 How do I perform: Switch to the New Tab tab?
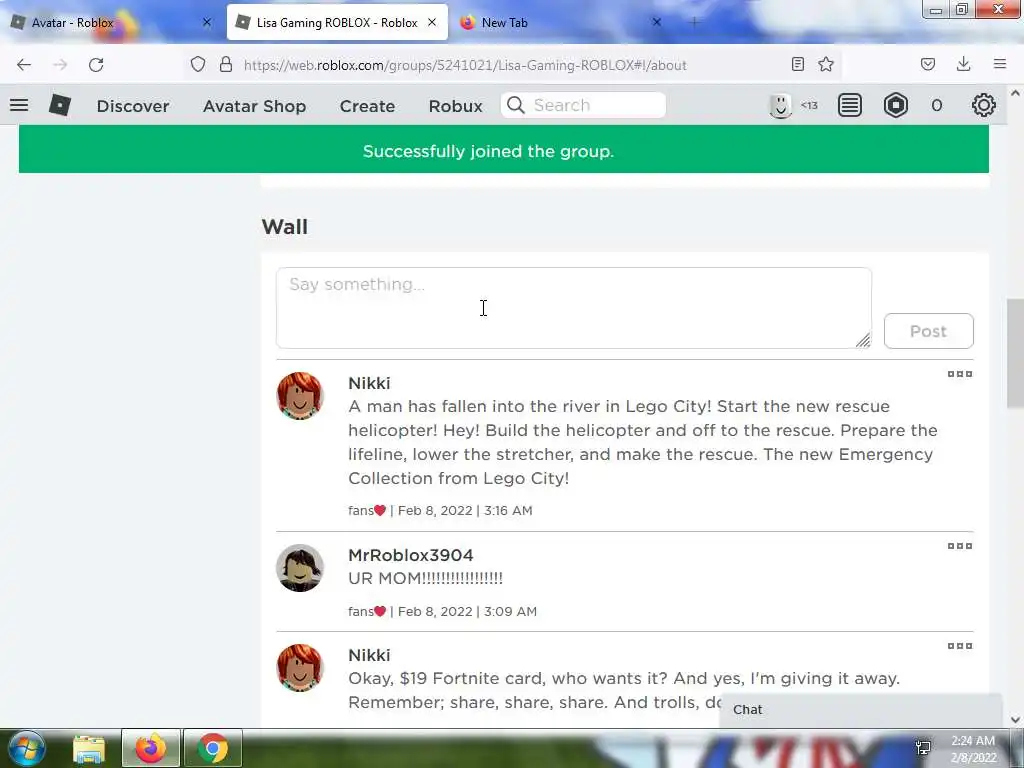coord(560,22)
